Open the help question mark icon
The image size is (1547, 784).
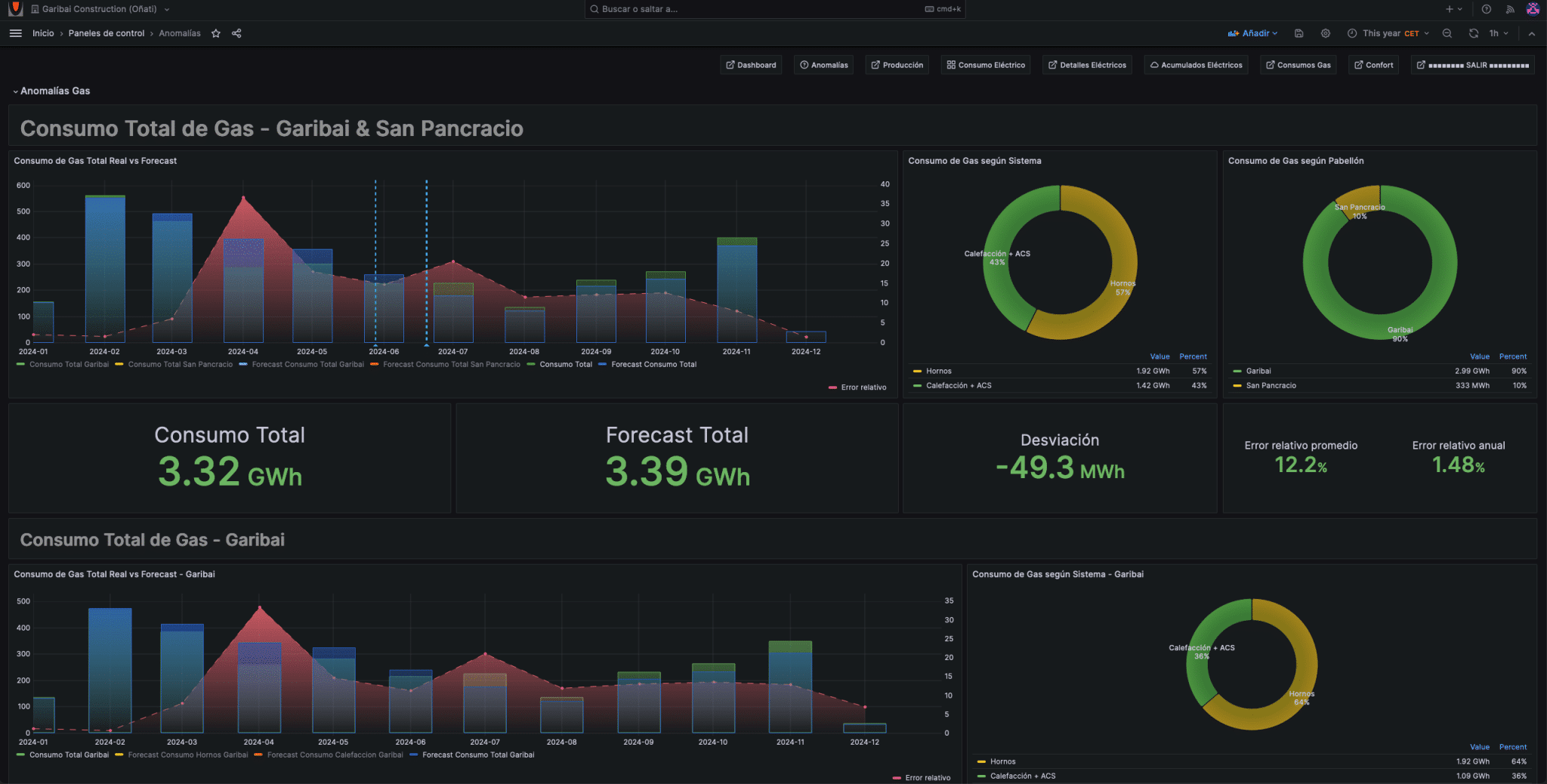1487,9
